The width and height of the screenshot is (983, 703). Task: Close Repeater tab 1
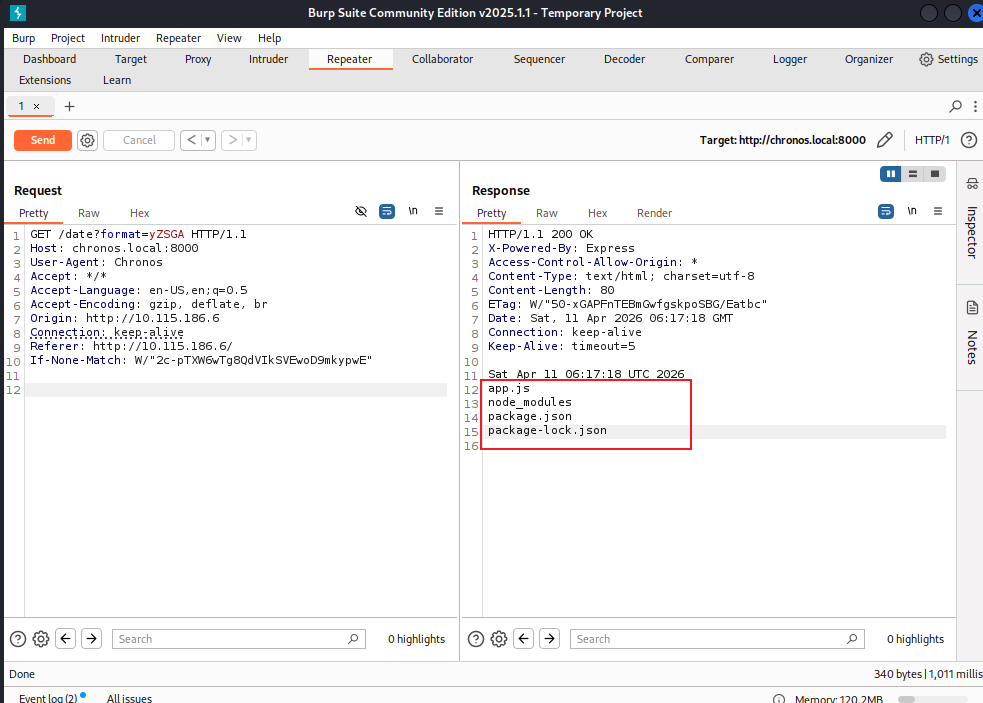click(x=37, y=107)
